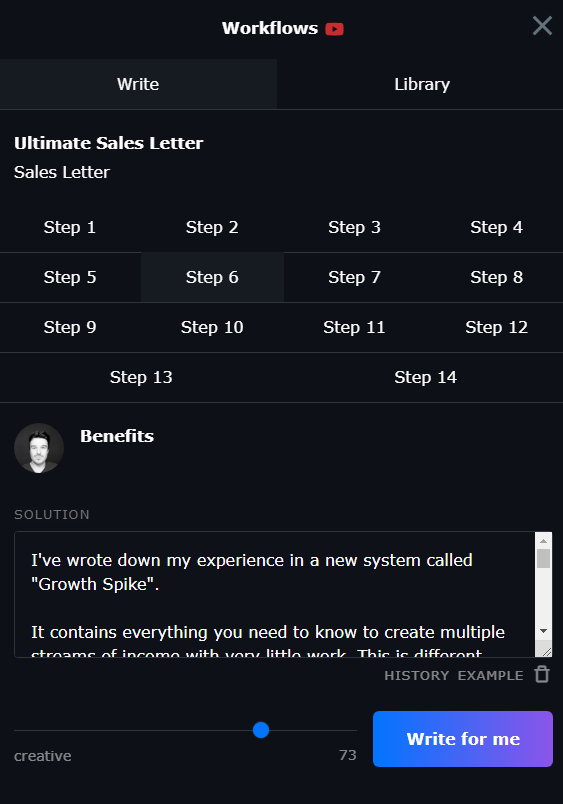Go to Step 1
The width and height of the screenshot is (563, 804).
[70, 227]
